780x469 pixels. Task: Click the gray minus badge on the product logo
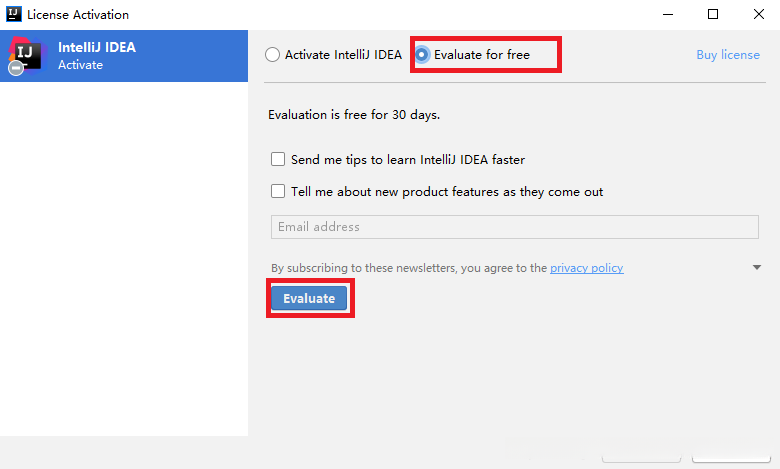pyautogui.click(x=16, y=68)
